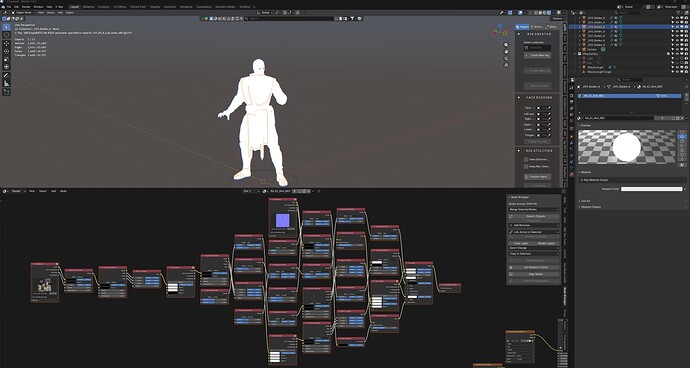690x368 pixels.
Task: Click the Detach Outputs button
Action: 534,216
